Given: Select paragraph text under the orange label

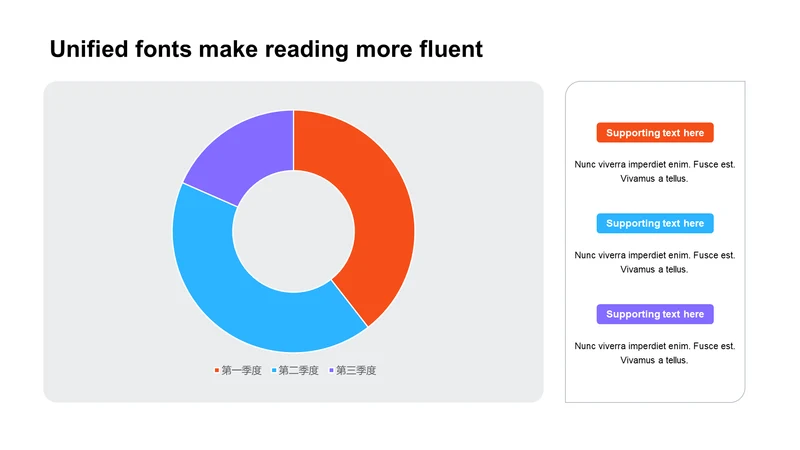Looking at the screenshot, I should 655,171.
